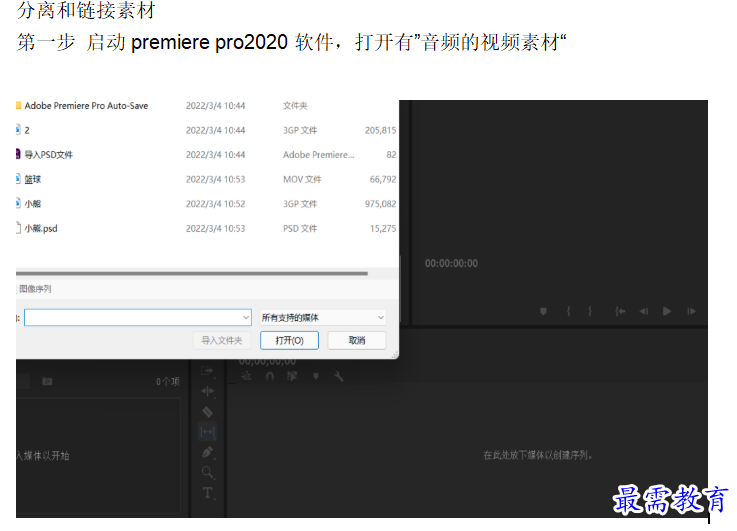The width and height of the screenshot is (737, 531).
Task: Select the file named 2
Action: [27, 130]
